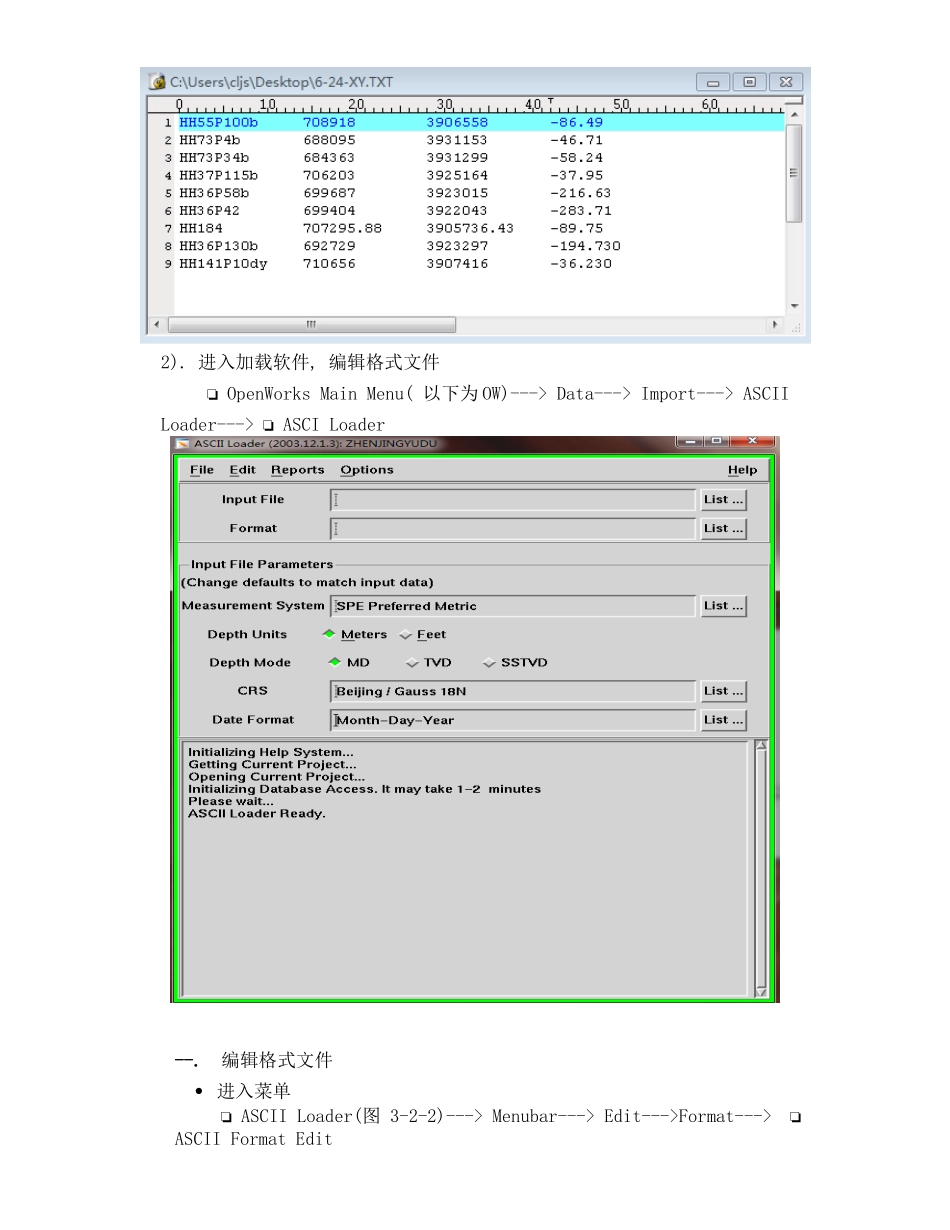
Task: Open the Help menu
Action: point(742,470)
